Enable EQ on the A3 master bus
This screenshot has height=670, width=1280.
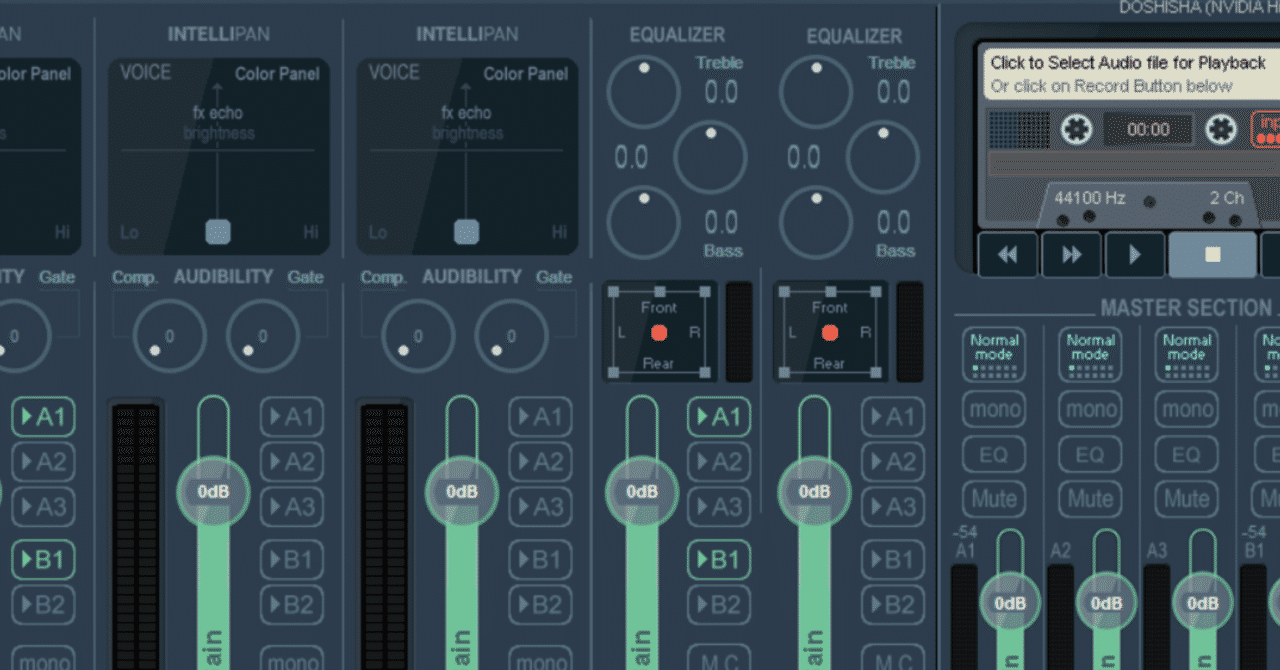coord(1186,455)
